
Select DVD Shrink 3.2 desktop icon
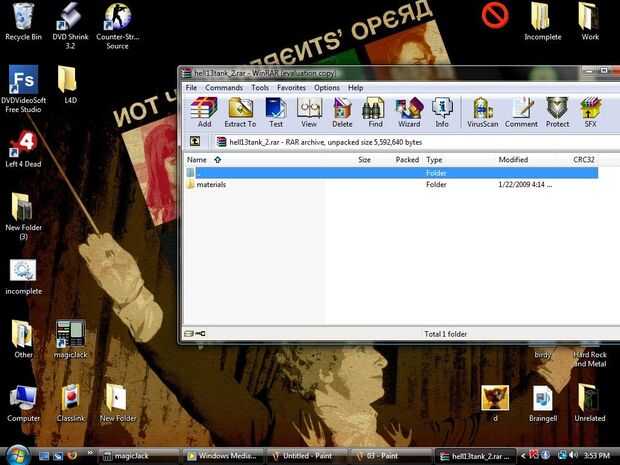coord(70,25)
